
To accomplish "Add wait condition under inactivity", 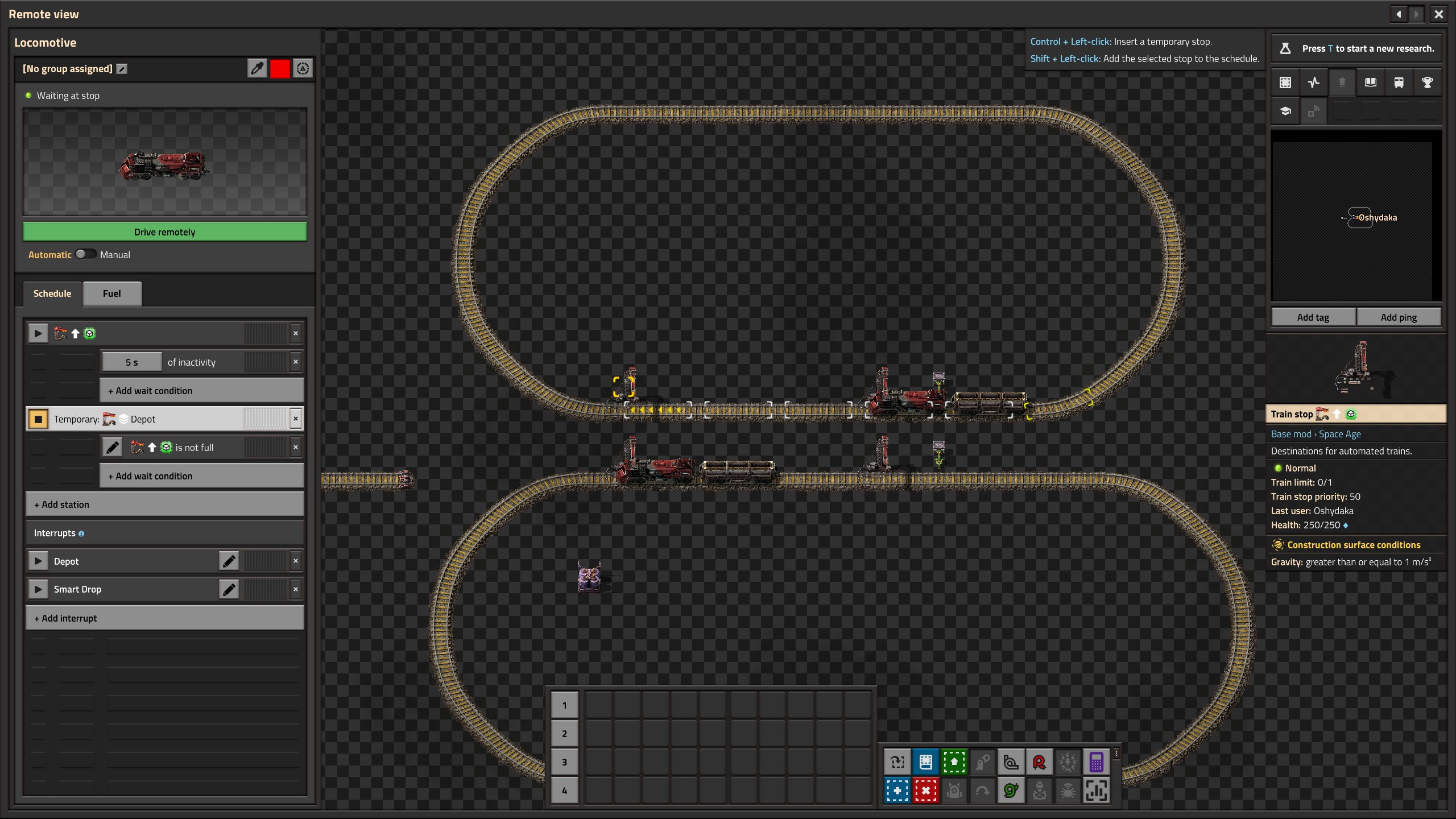I will [x=202, y=391].
